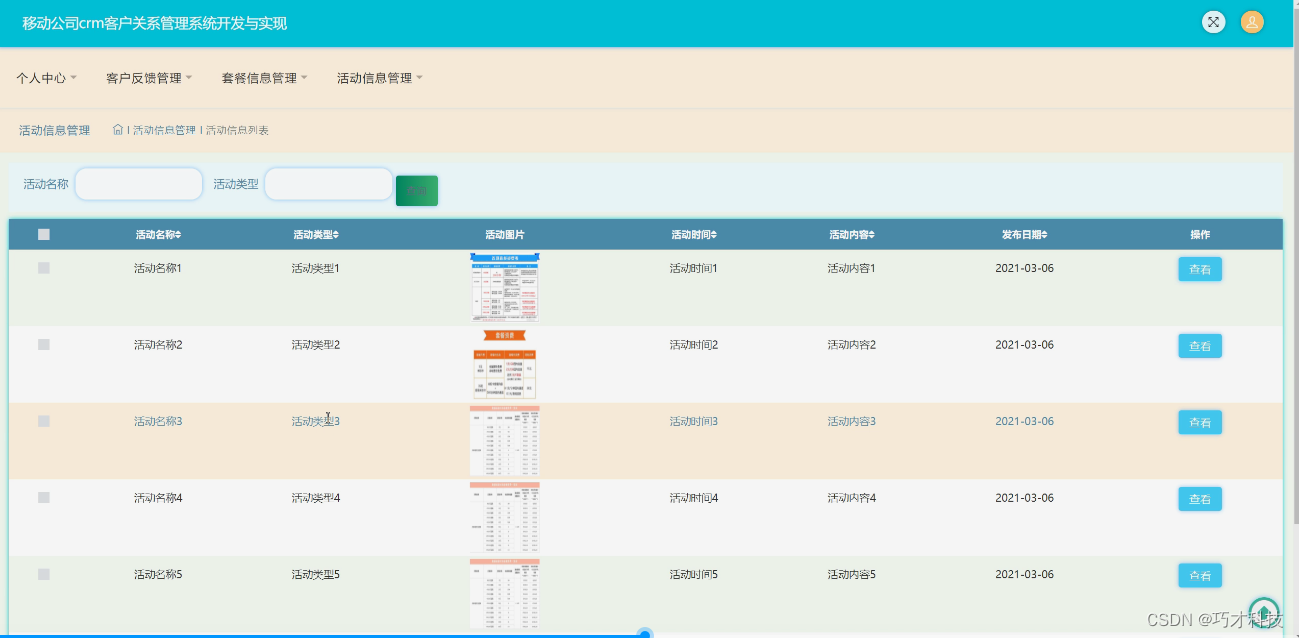Click the activity image thumbnail for 活动名称4
The width and height of the screenshot is (1299, 638).
[506, 517]
